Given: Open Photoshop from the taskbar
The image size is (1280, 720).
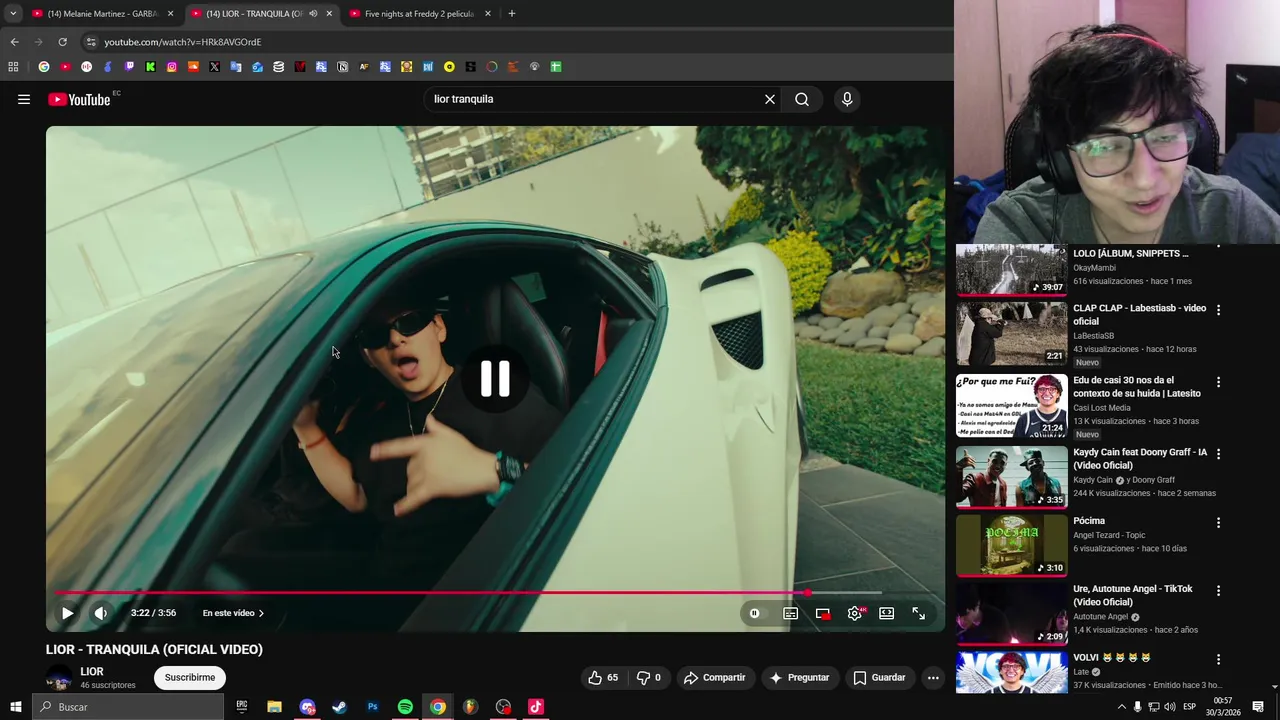Looking at the screenshot, I should tap(372, 707).
